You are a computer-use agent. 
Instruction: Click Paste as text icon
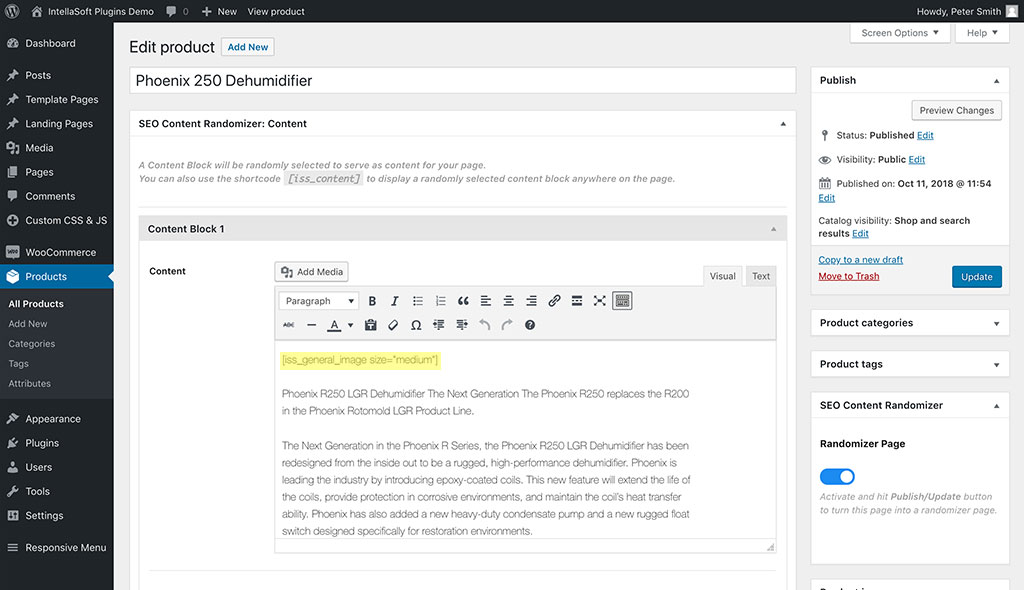(370, 325)
